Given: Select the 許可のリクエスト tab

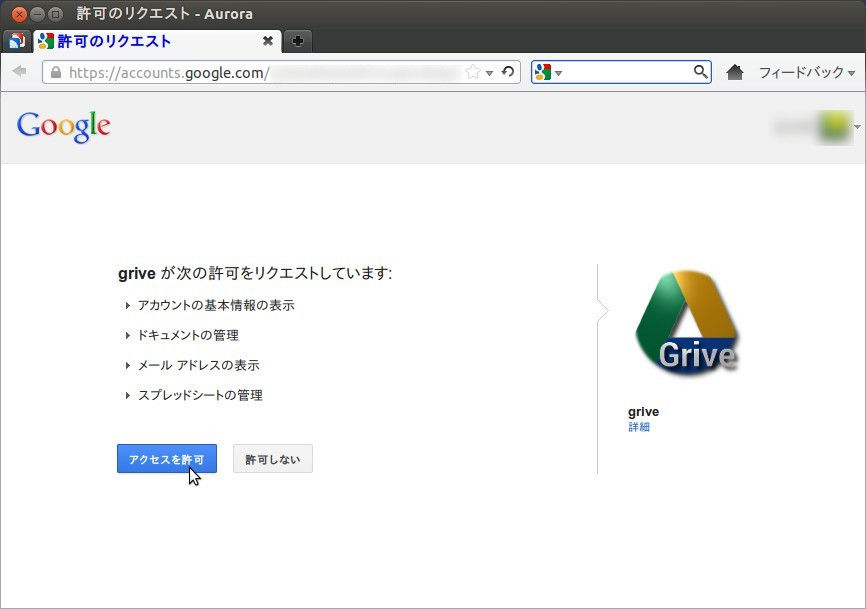Looking at the screenshot, I should coord(157,41).
